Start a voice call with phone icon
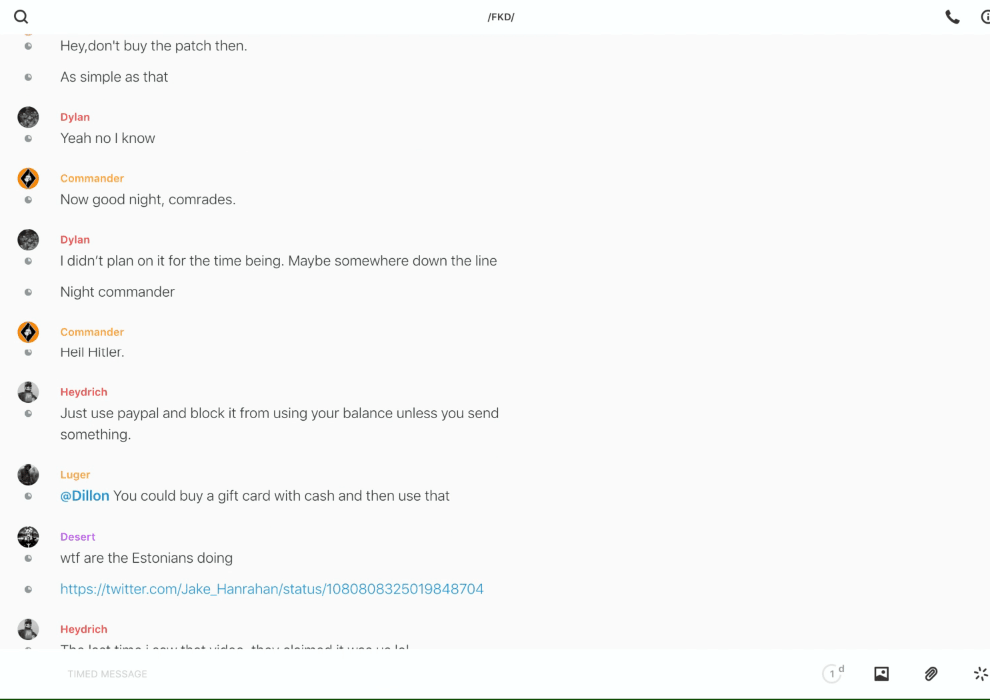This screenshot has width=990, height=700. [x=952, y=17]
